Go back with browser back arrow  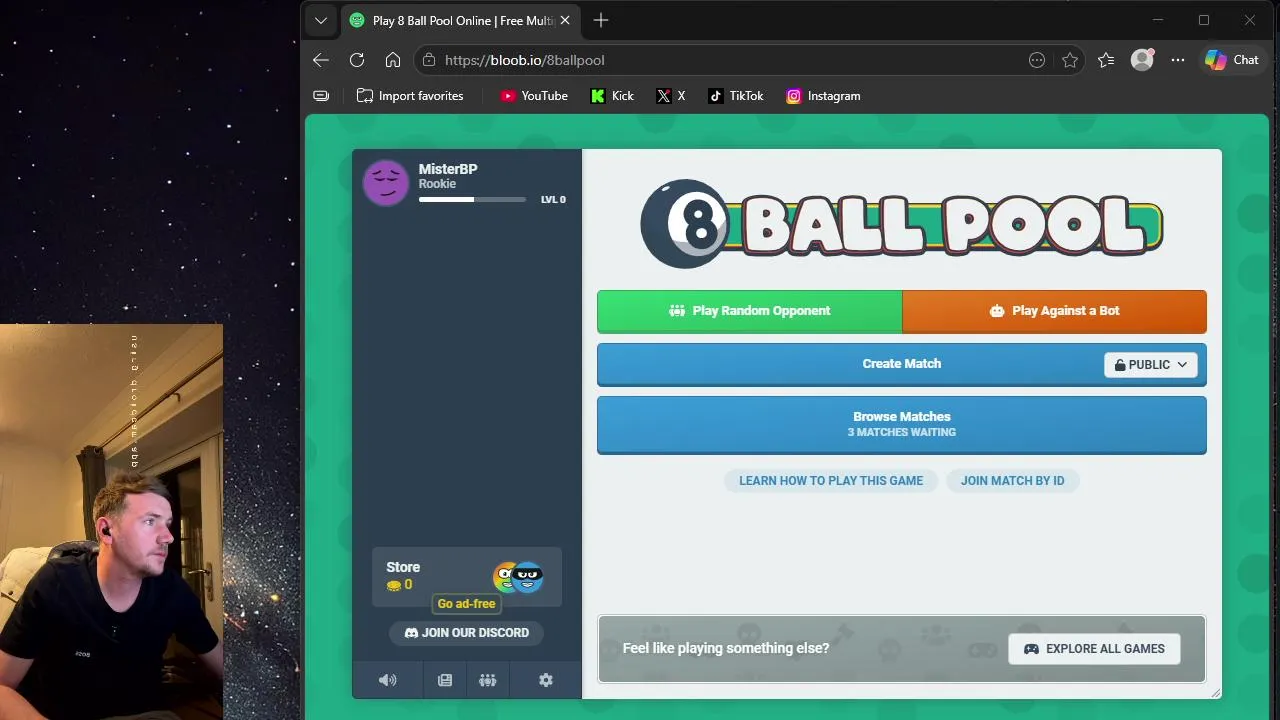pos(321,60)
